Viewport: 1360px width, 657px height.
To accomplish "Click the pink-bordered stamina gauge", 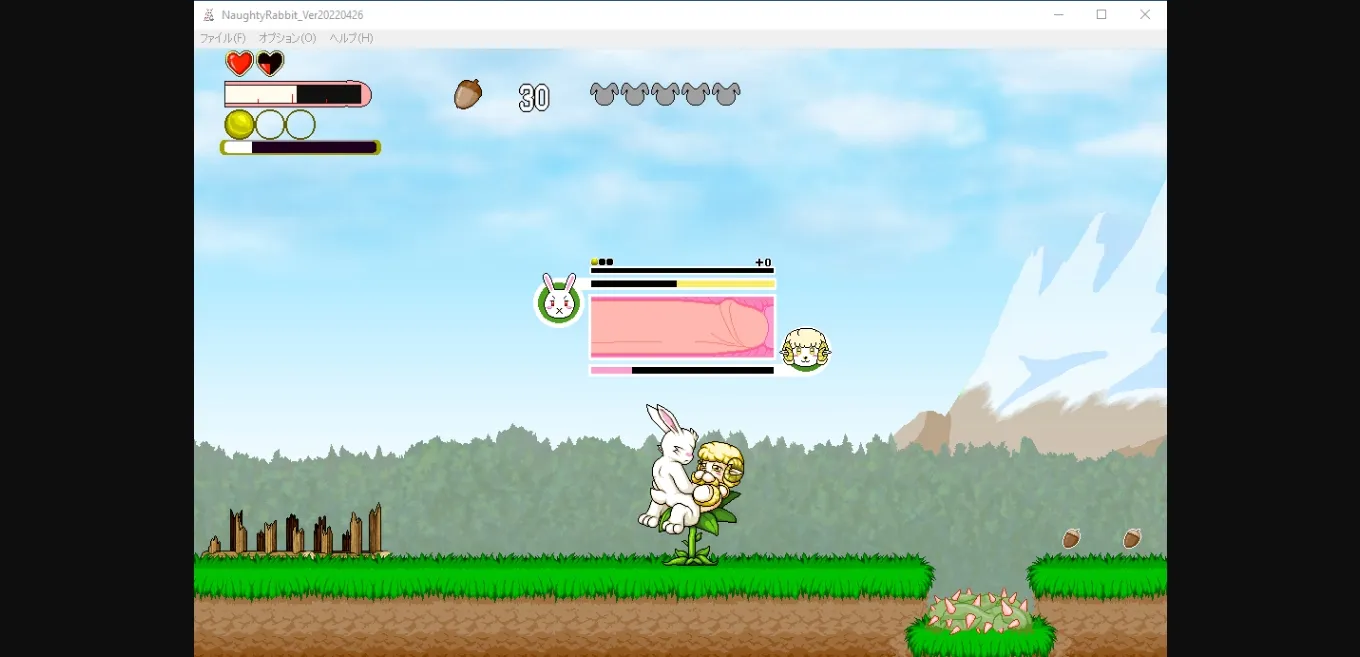I will click(x=297, y=94).
